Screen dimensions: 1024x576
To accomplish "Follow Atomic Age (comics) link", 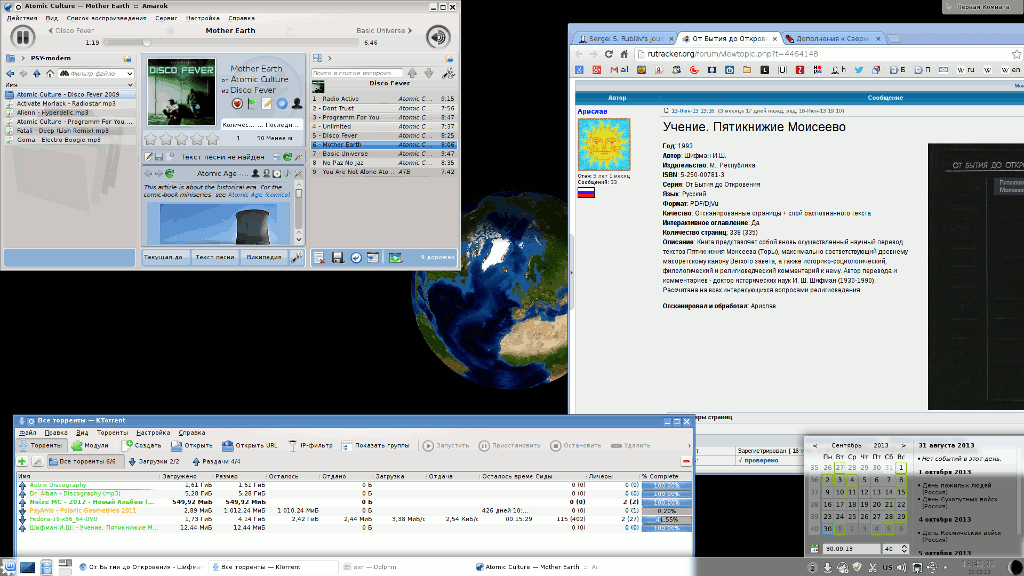I will (259, 195).
